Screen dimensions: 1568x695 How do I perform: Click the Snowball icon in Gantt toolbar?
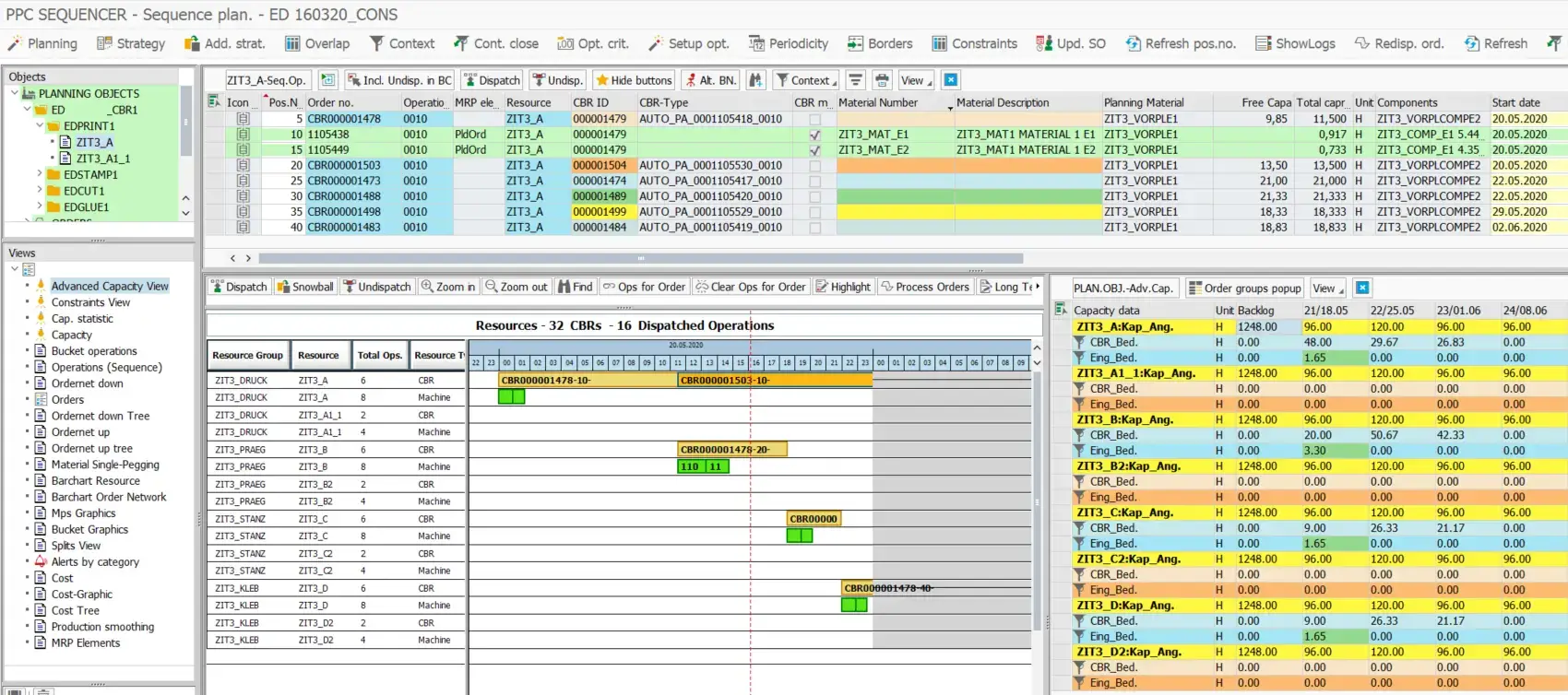(305, 287)
